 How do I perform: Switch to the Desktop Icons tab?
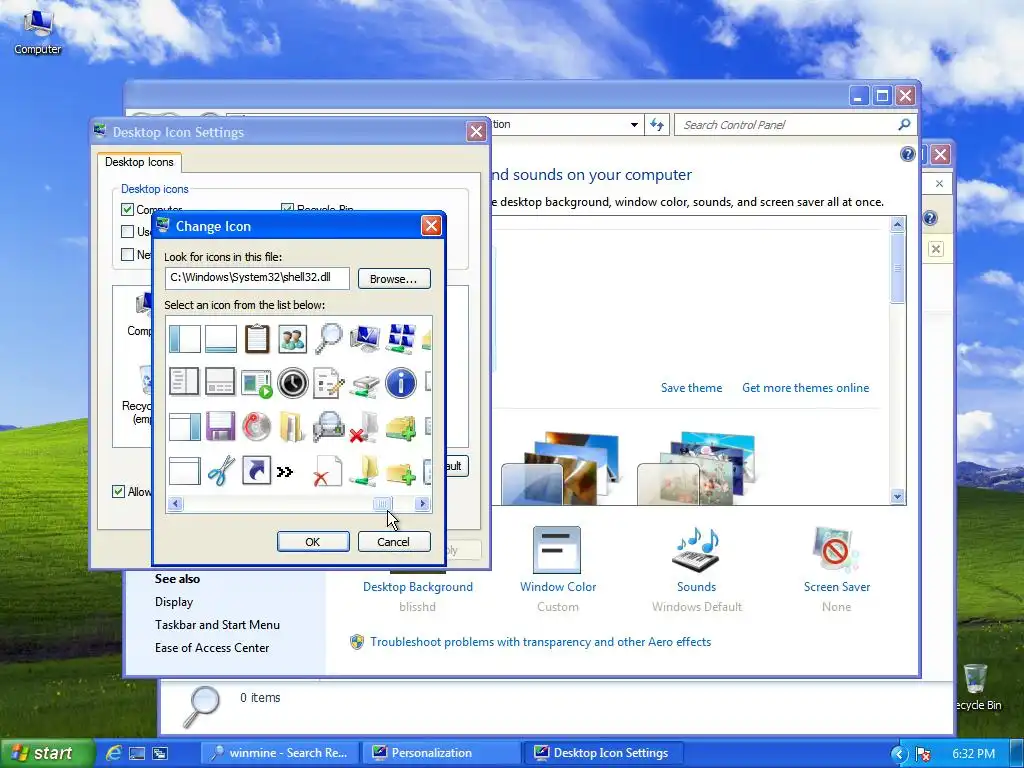pos(139,162)
